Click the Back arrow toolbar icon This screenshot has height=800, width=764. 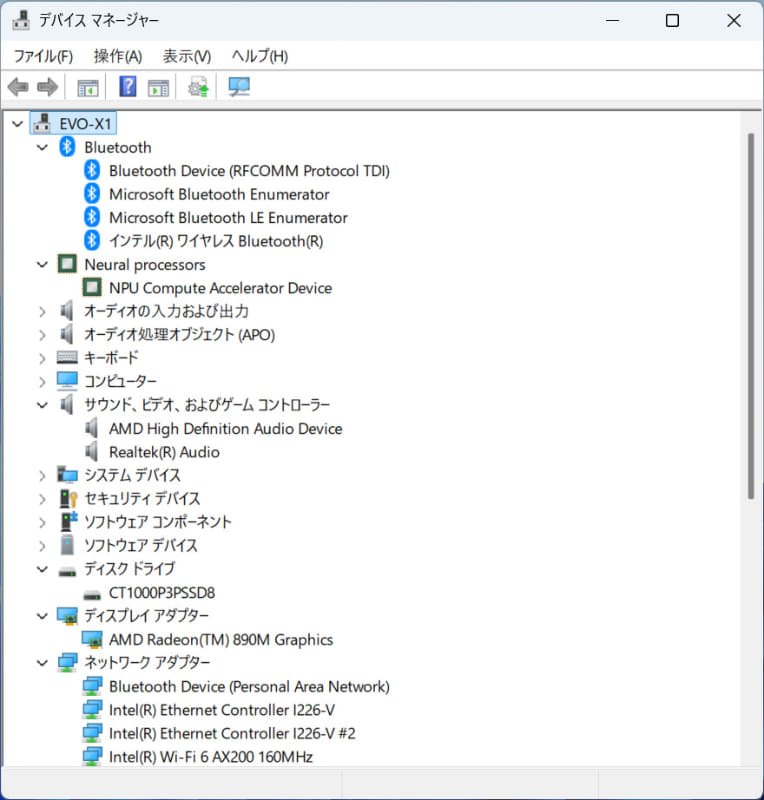pyautogui.click(x=18, y=87)
